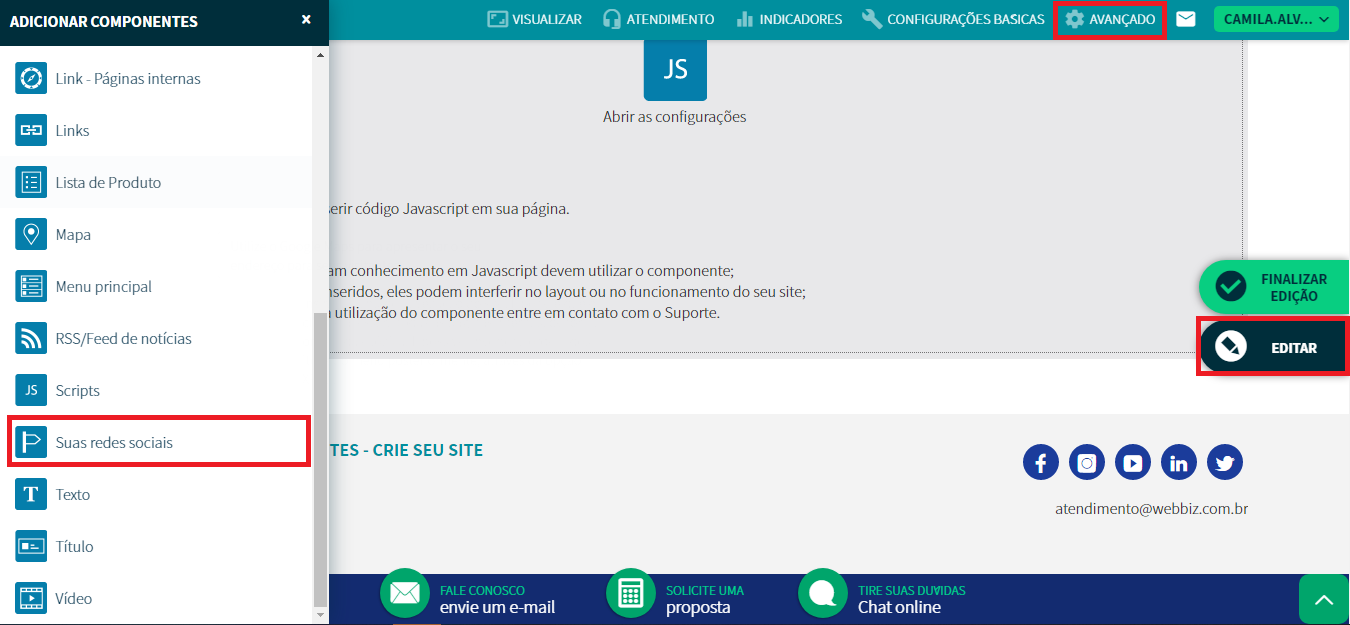The width and height of the screenshot is (1350, 625).
Task: Expand the CAMILA.ALV... user dropdown
Action: pos(1276,19)
